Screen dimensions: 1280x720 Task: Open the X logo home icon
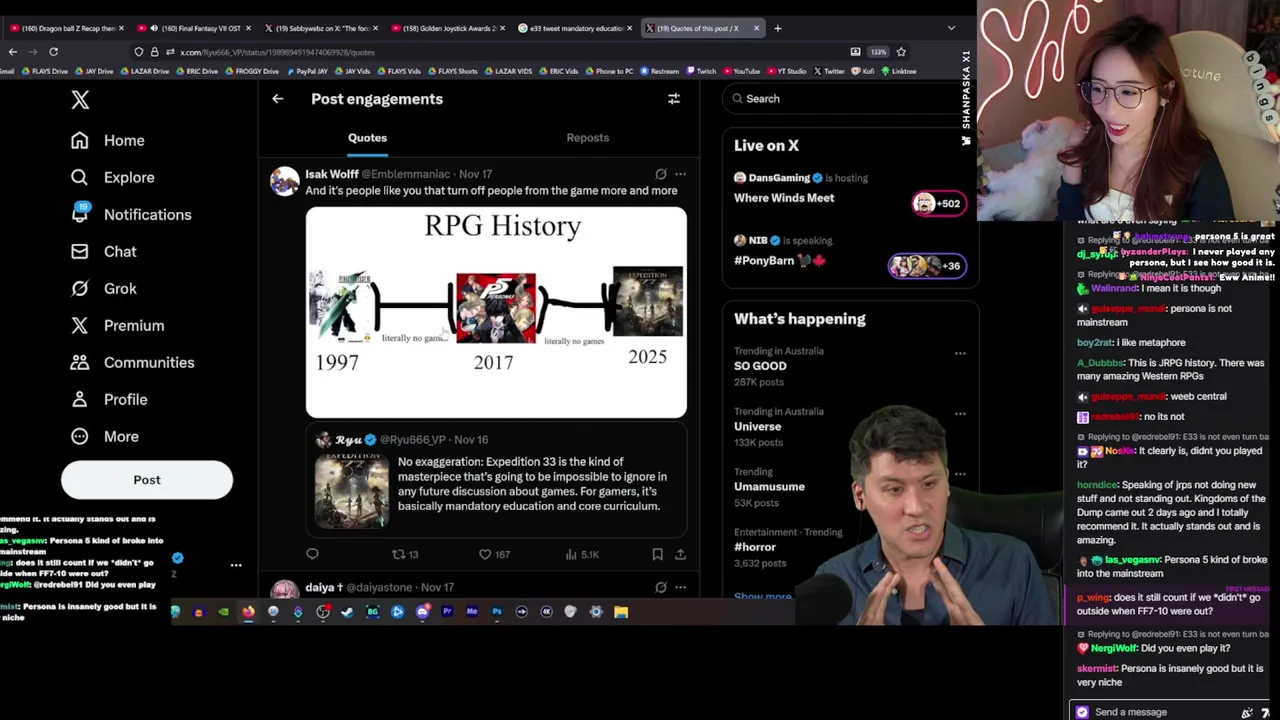[x=80, y=99]
